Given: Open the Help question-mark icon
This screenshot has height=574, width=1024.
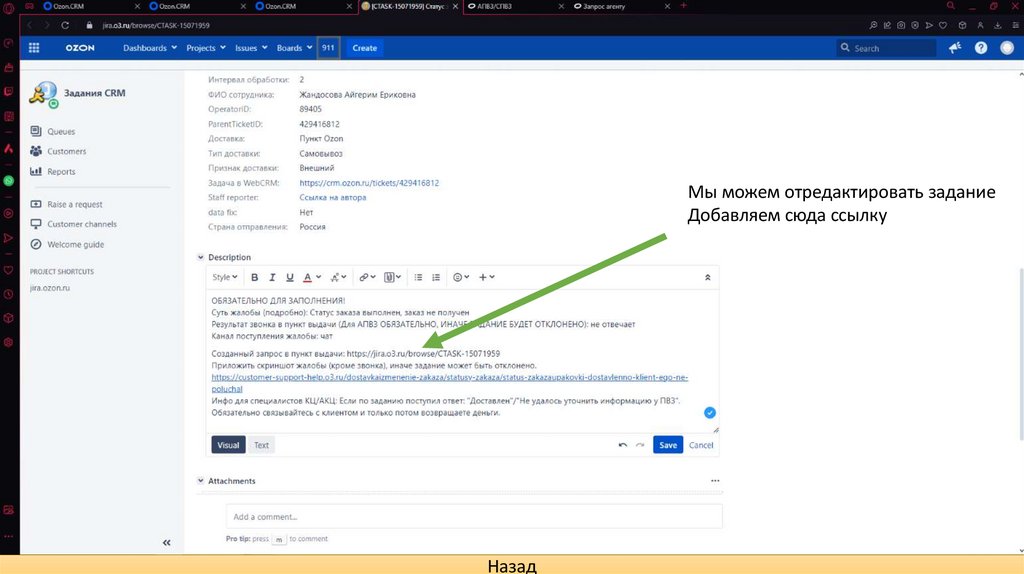Looking at the screenshot, I should point(981,48).
